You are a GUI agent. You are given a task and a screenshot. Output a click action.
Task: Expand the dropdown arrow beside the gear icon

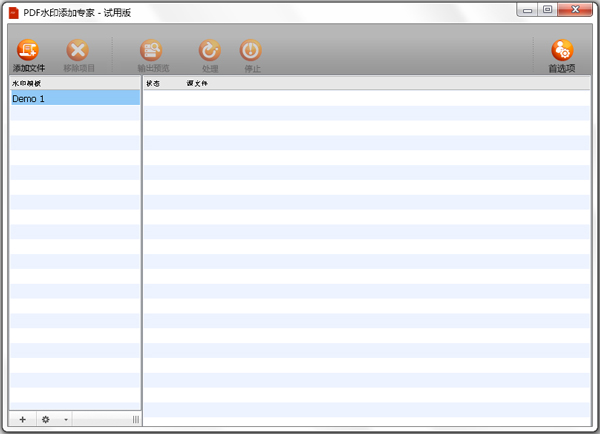[x=66, y=420]
